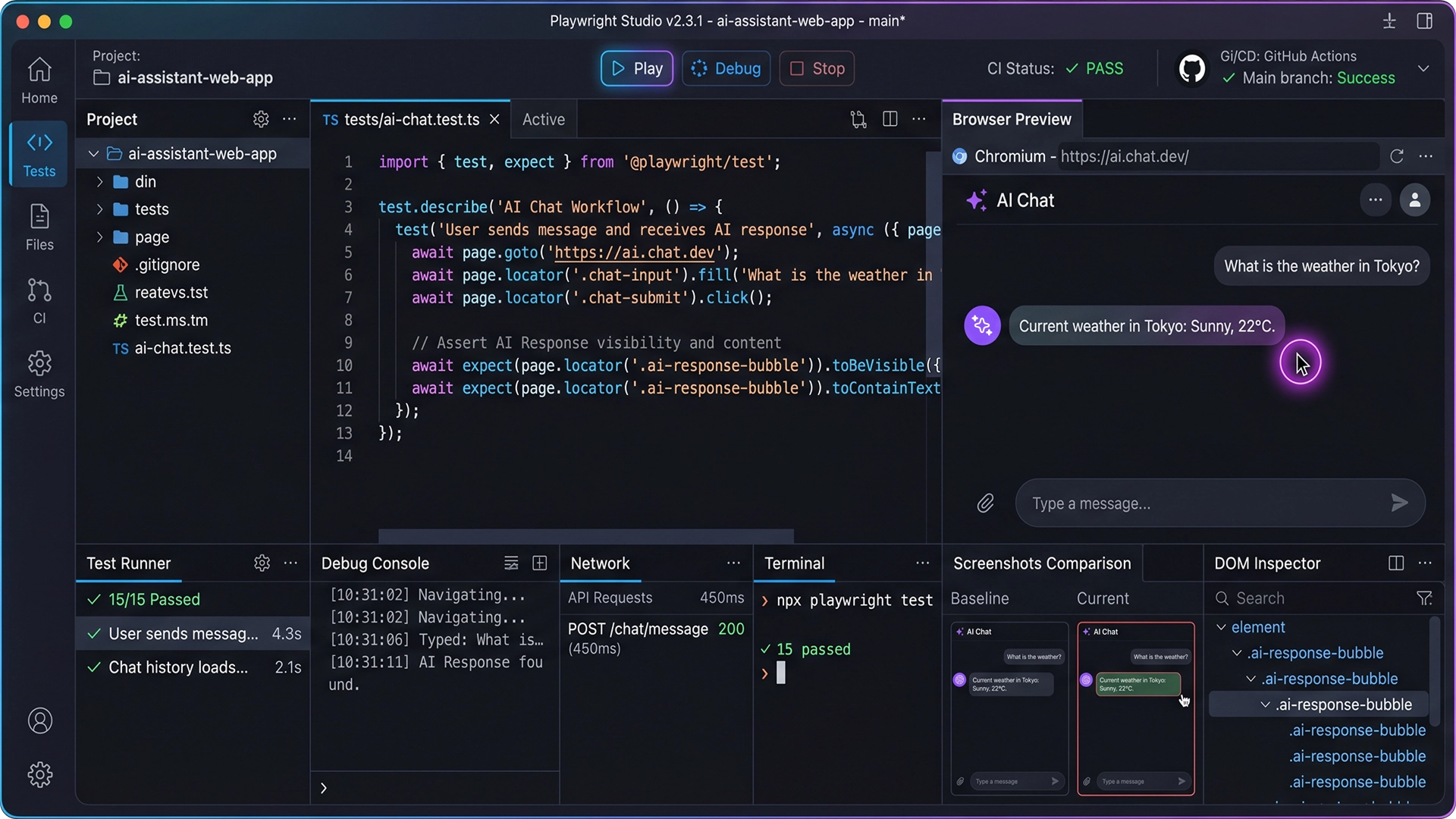Open Terminal panel more options

click(922, 563)
